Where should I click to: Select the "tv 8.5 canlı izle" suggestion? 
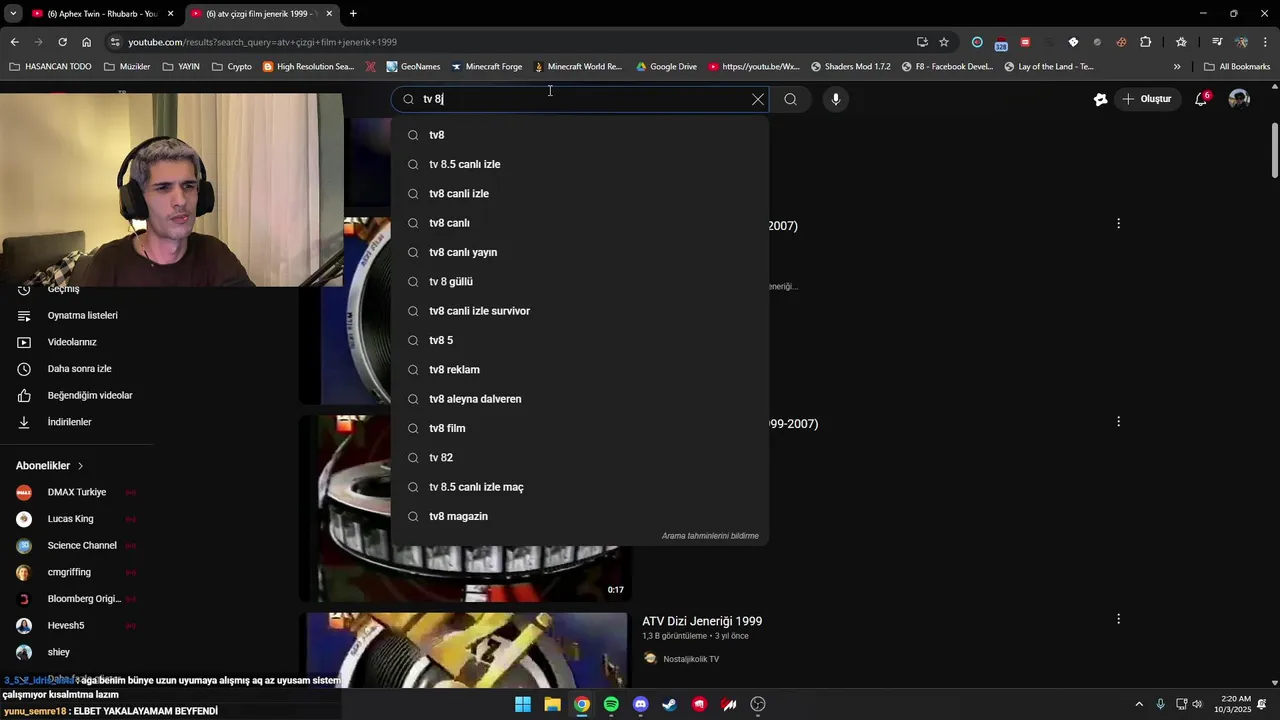580,164
